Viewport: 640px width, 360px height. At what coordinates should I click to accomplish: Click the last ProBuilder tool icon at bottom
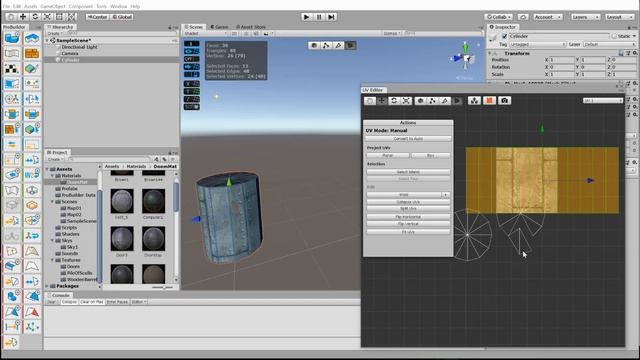click(x=12, y=342)
